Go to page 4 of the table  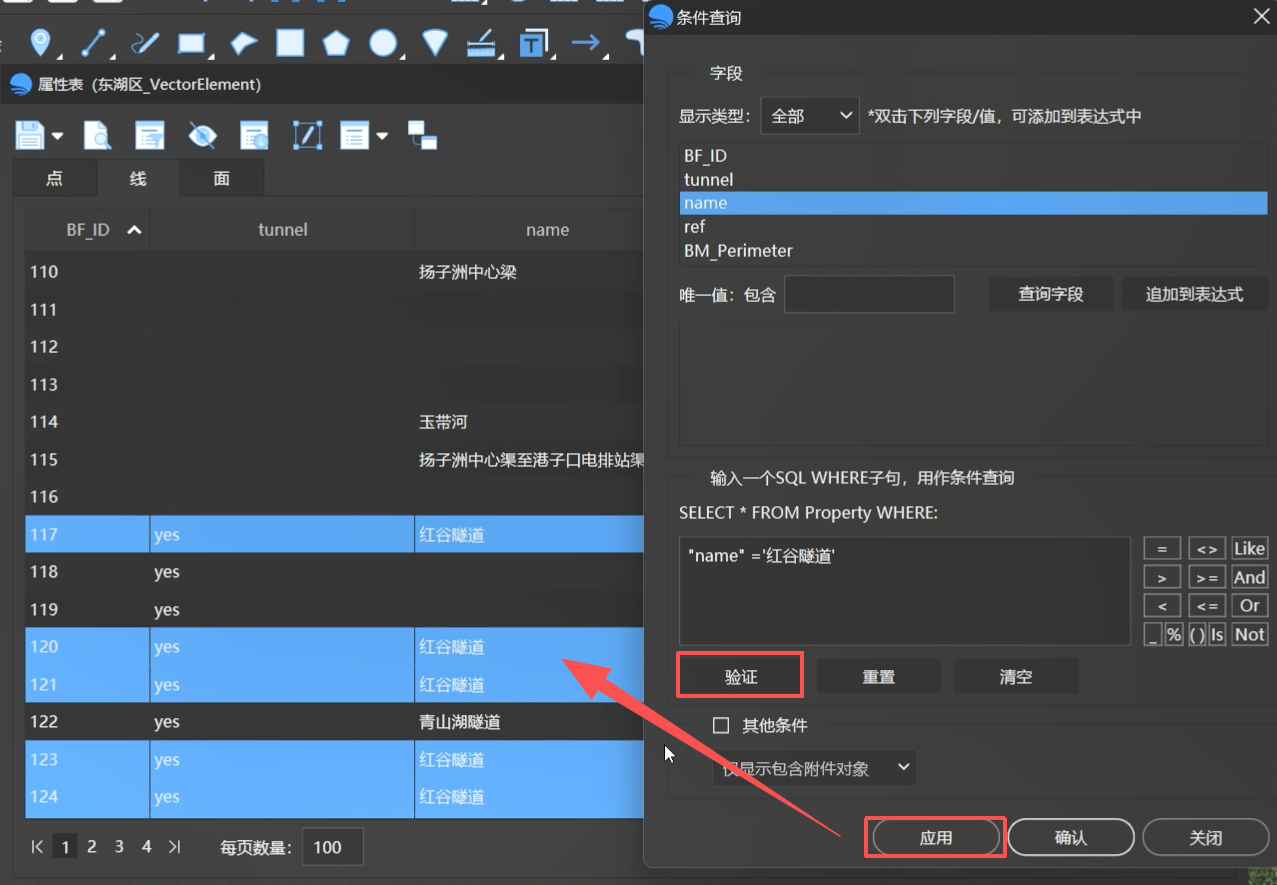(x=146, y=847)
